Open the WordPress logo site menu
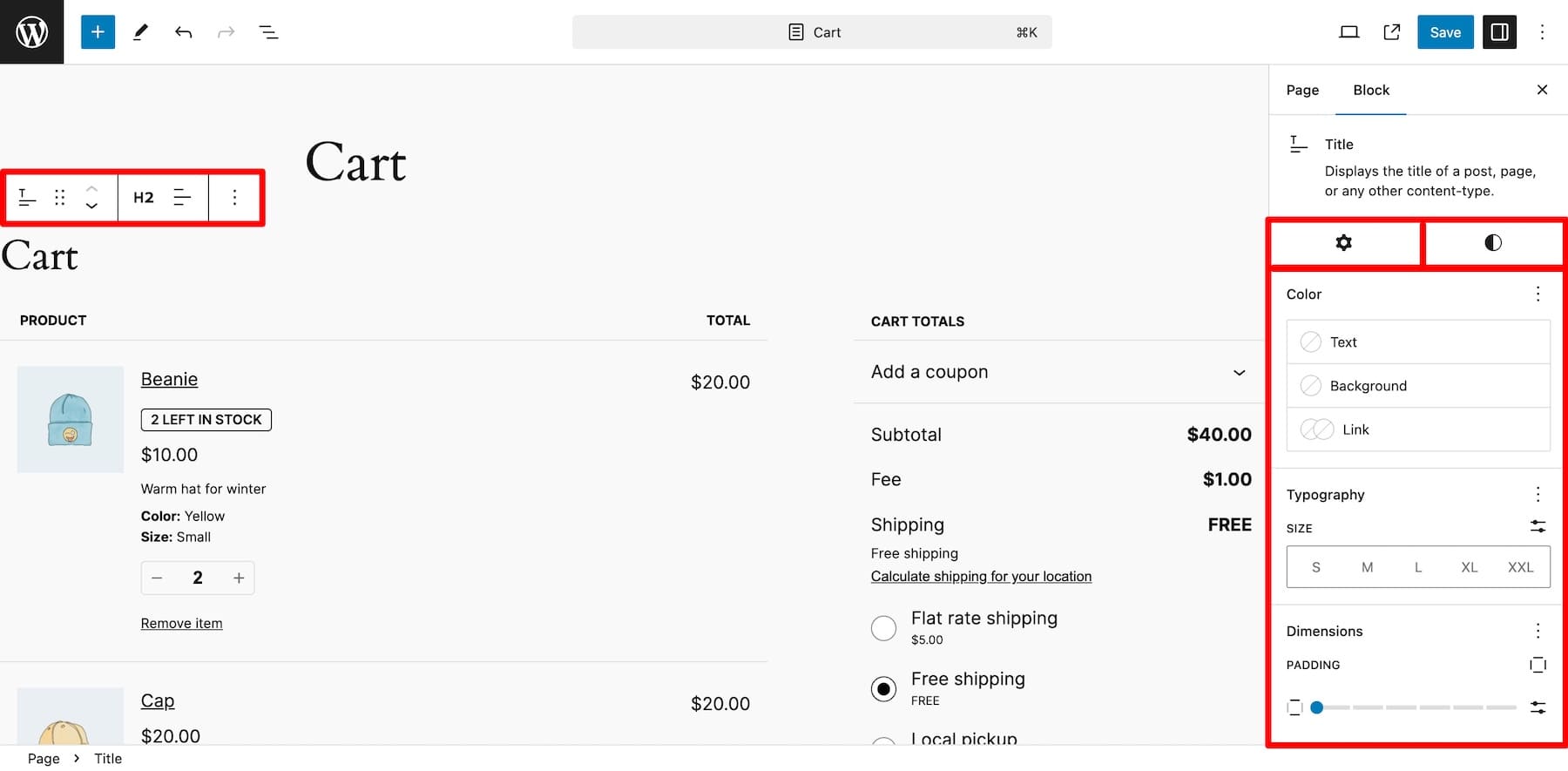Image resolution: width=1568 pixels, height=771 pixels. 31,32
